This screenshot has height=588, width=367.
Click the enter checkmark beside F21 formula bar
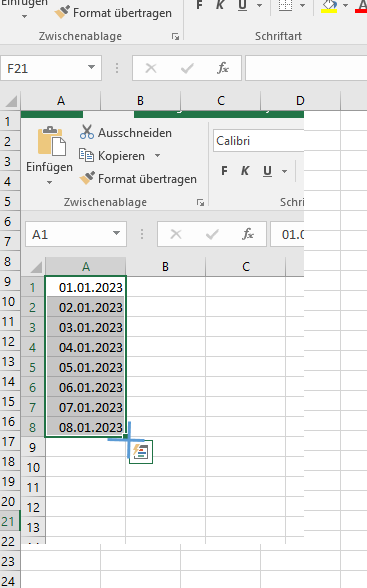(187, 68)
